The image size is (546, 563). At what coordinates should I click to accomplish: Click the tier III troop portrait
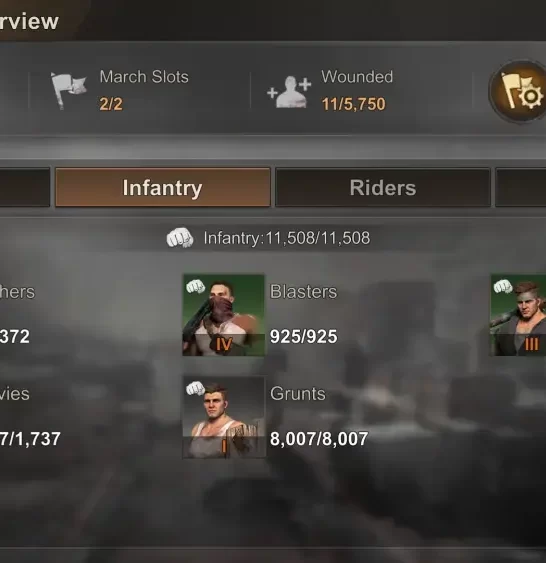pos(518,315)
